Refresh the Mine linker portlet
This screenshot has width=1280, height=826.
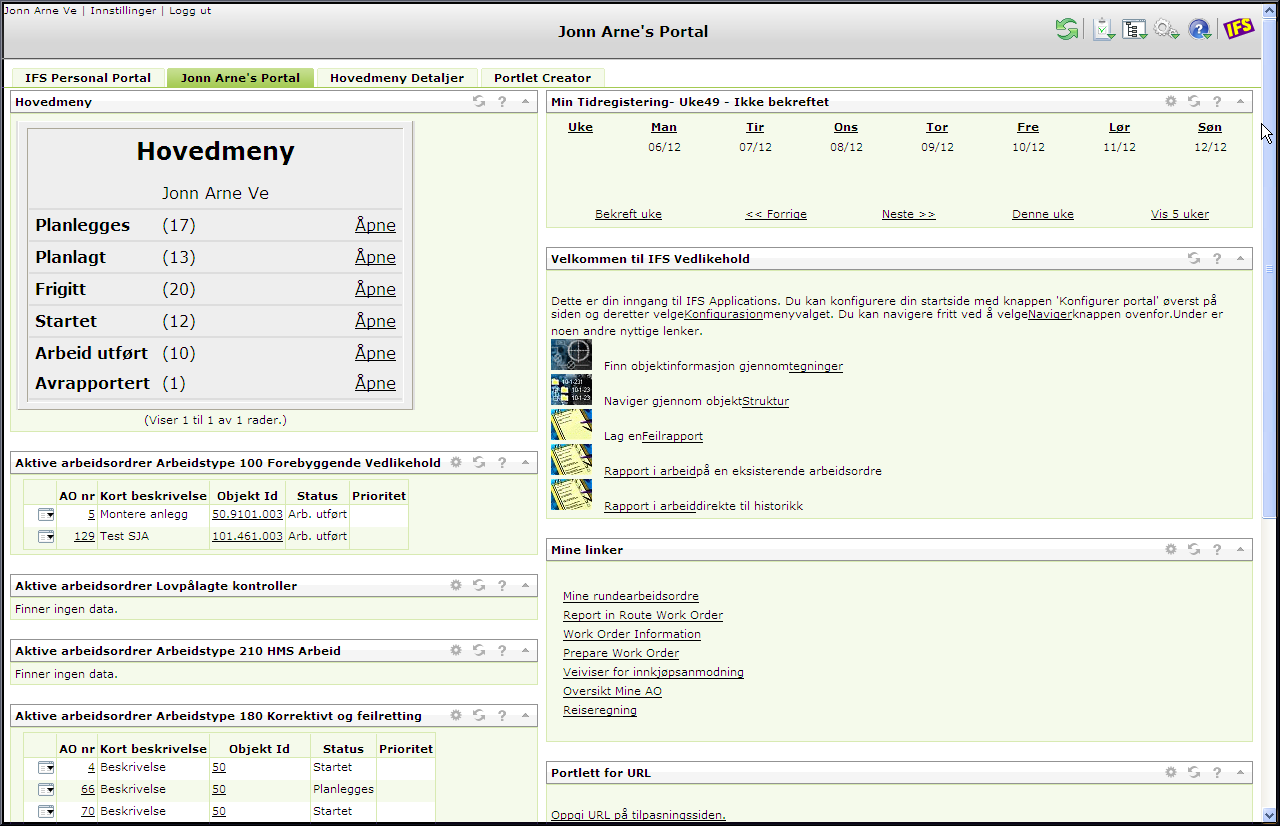click(1194, 549)
